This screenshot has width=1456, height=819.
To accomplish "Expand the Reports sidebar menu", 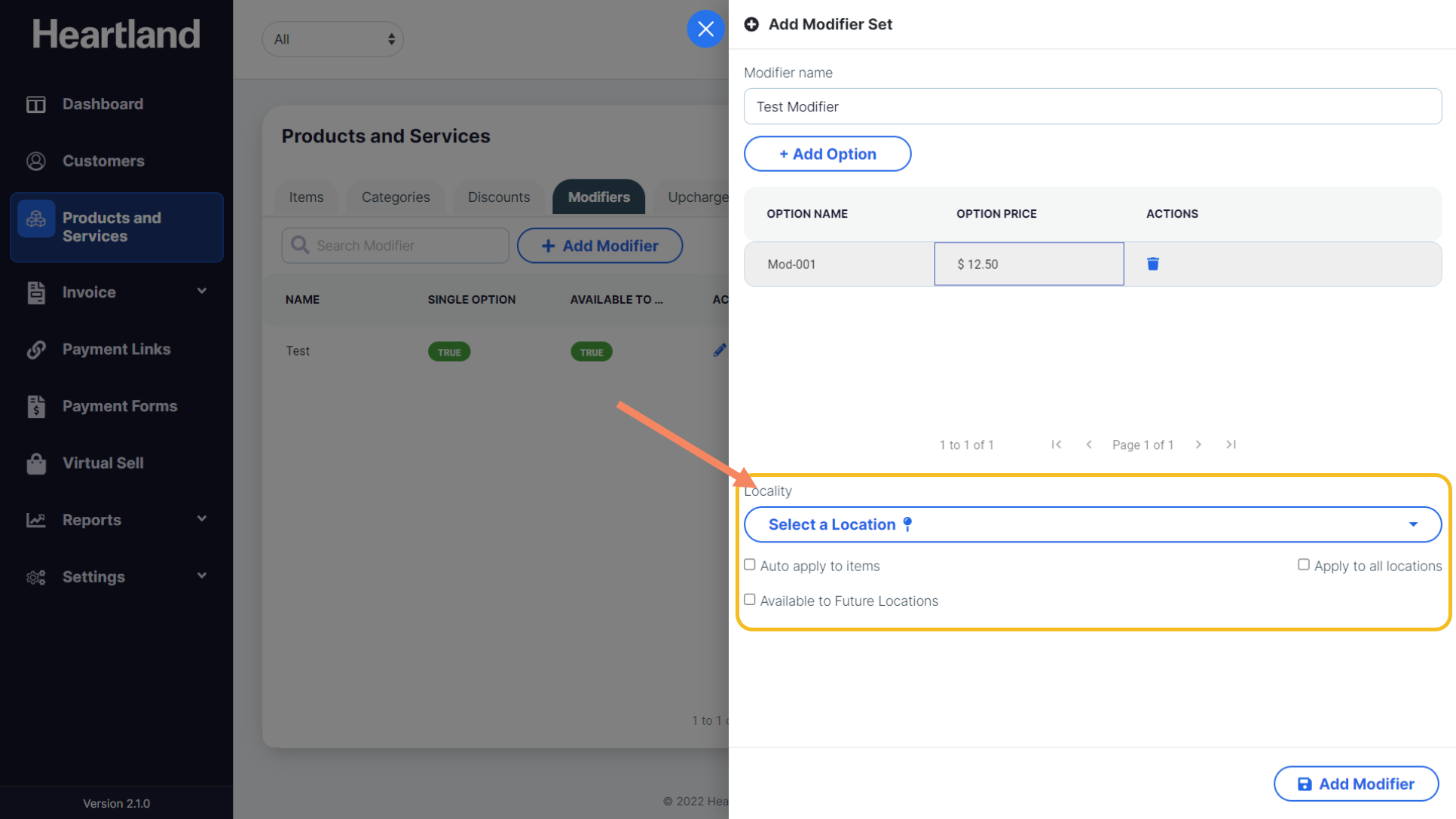I will [201, 519].
